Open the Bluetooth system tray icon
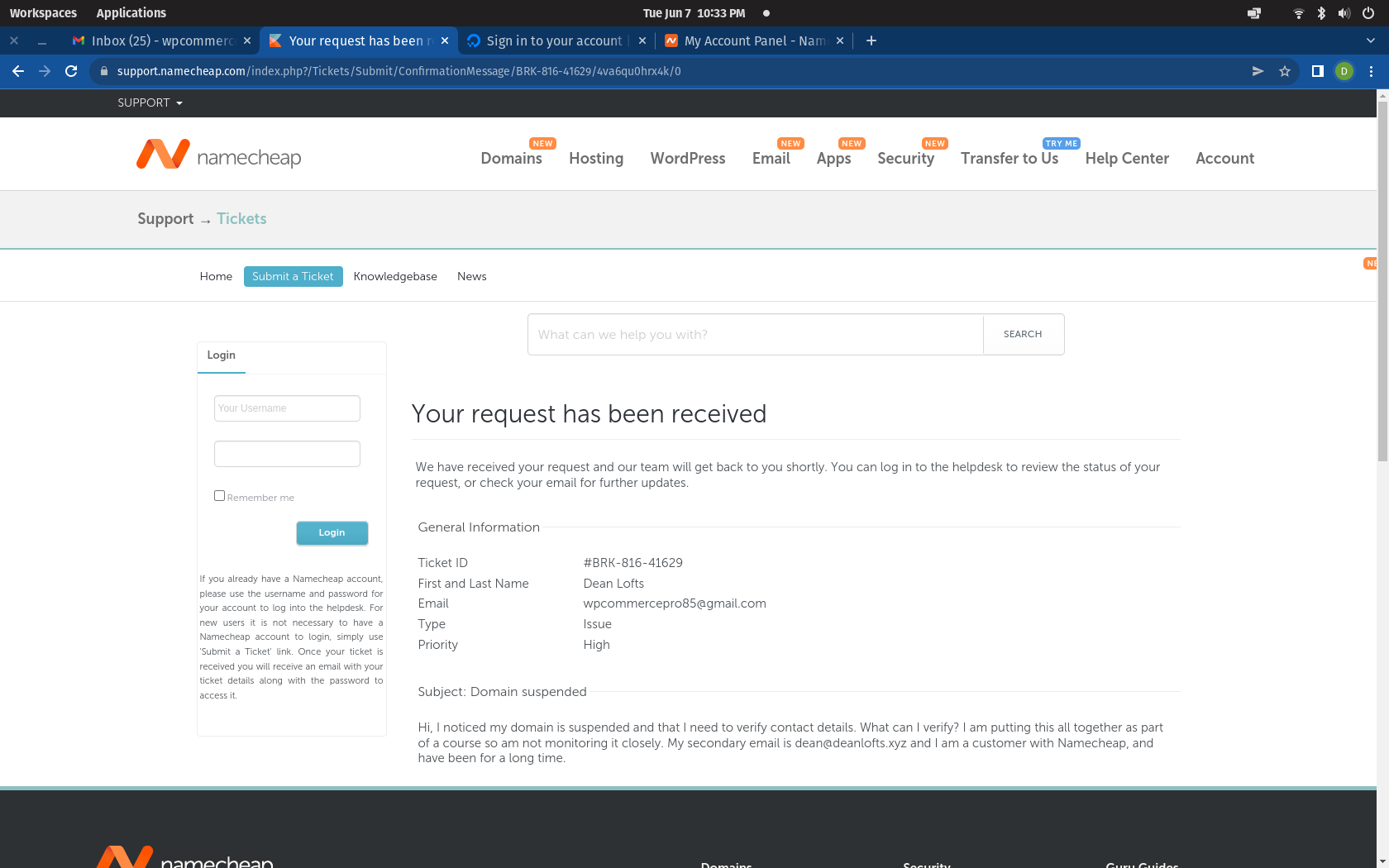The width and height of the screenshot is (1389, 868). [x=1321, y=13]
